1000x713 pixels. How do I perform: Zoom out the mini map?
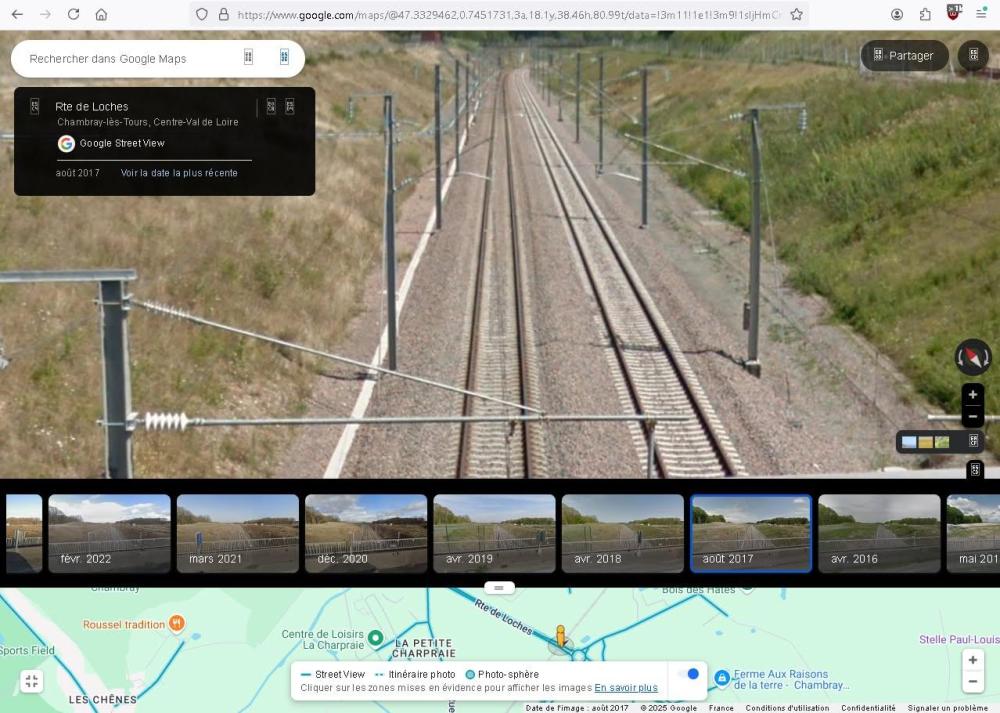(x=973, y=682)
